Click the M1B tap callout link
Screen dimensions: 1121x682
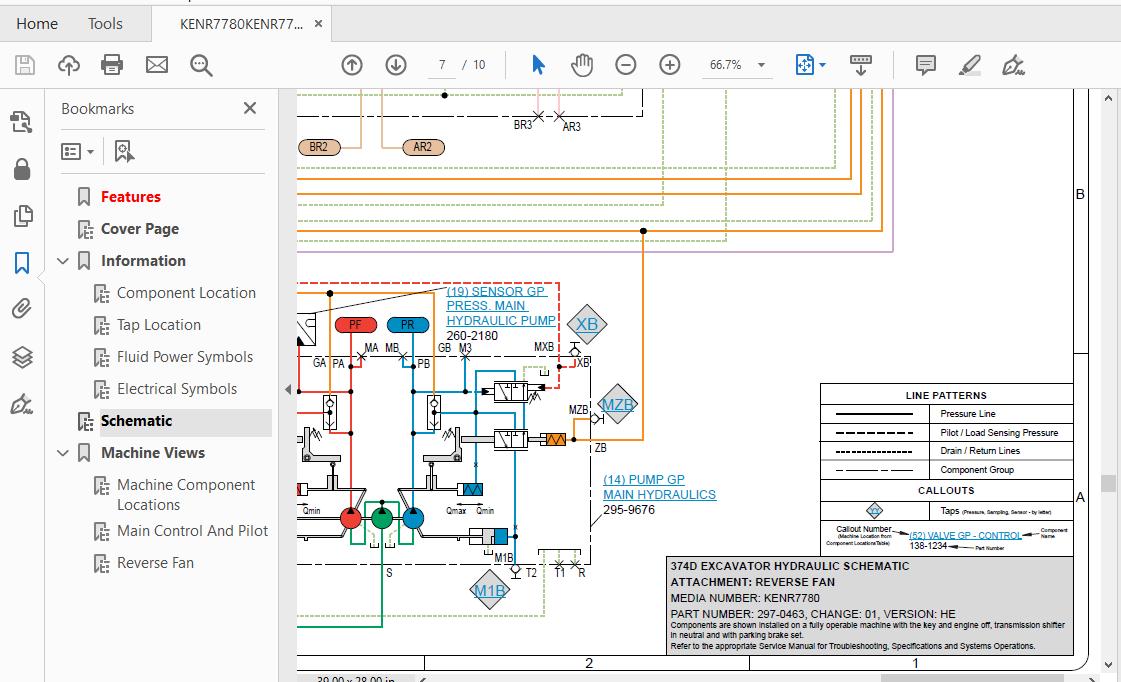(x=490, y=590)
